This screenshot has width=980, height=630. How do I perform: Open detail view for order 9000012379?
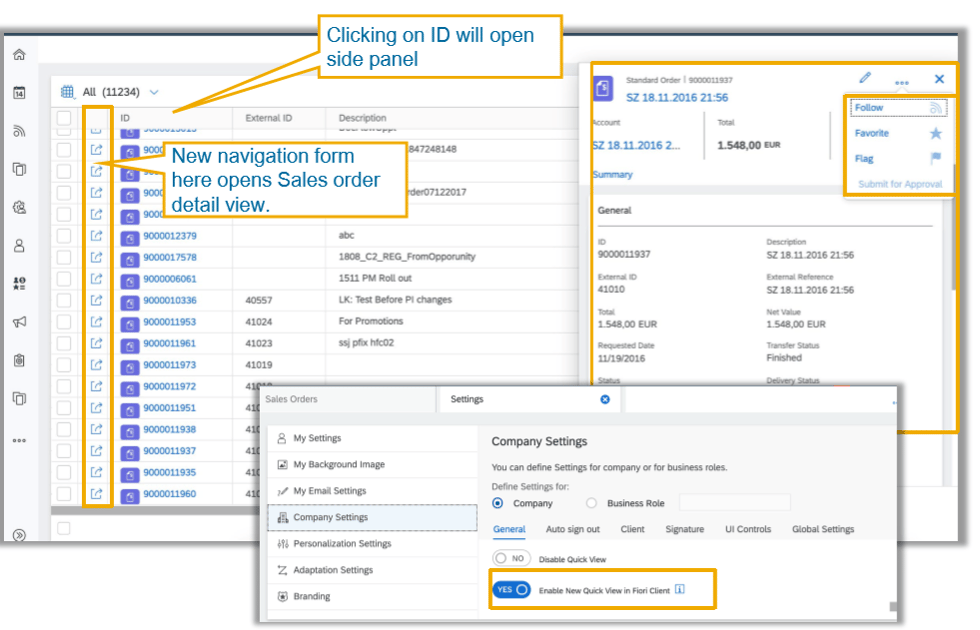pyautogui.click(x=96, y=236)
